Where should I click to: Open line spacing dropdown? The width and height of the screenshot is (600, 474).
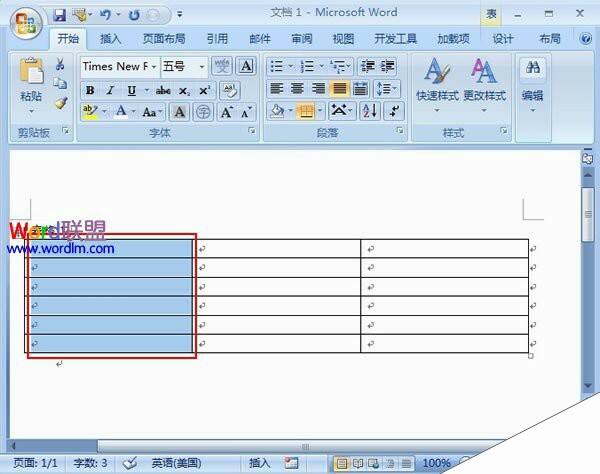tap(386, 89)
